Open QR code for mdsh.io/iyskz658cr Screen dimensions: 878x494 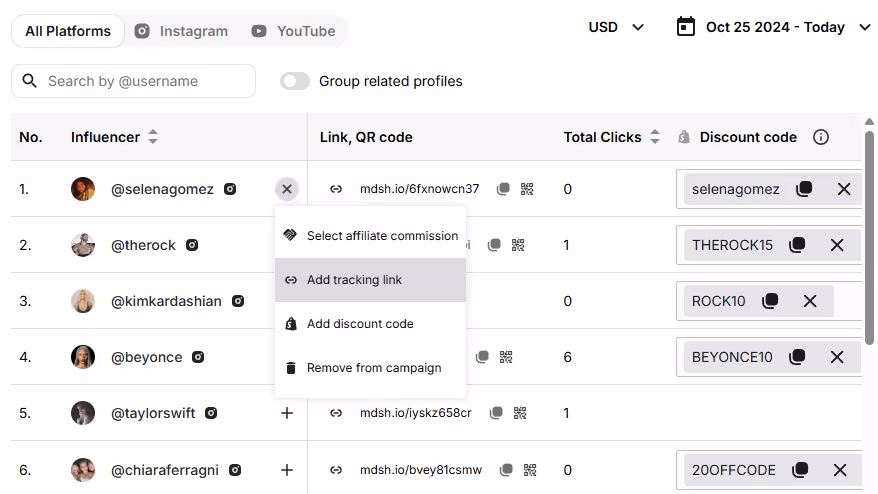(x=520, y=413)
